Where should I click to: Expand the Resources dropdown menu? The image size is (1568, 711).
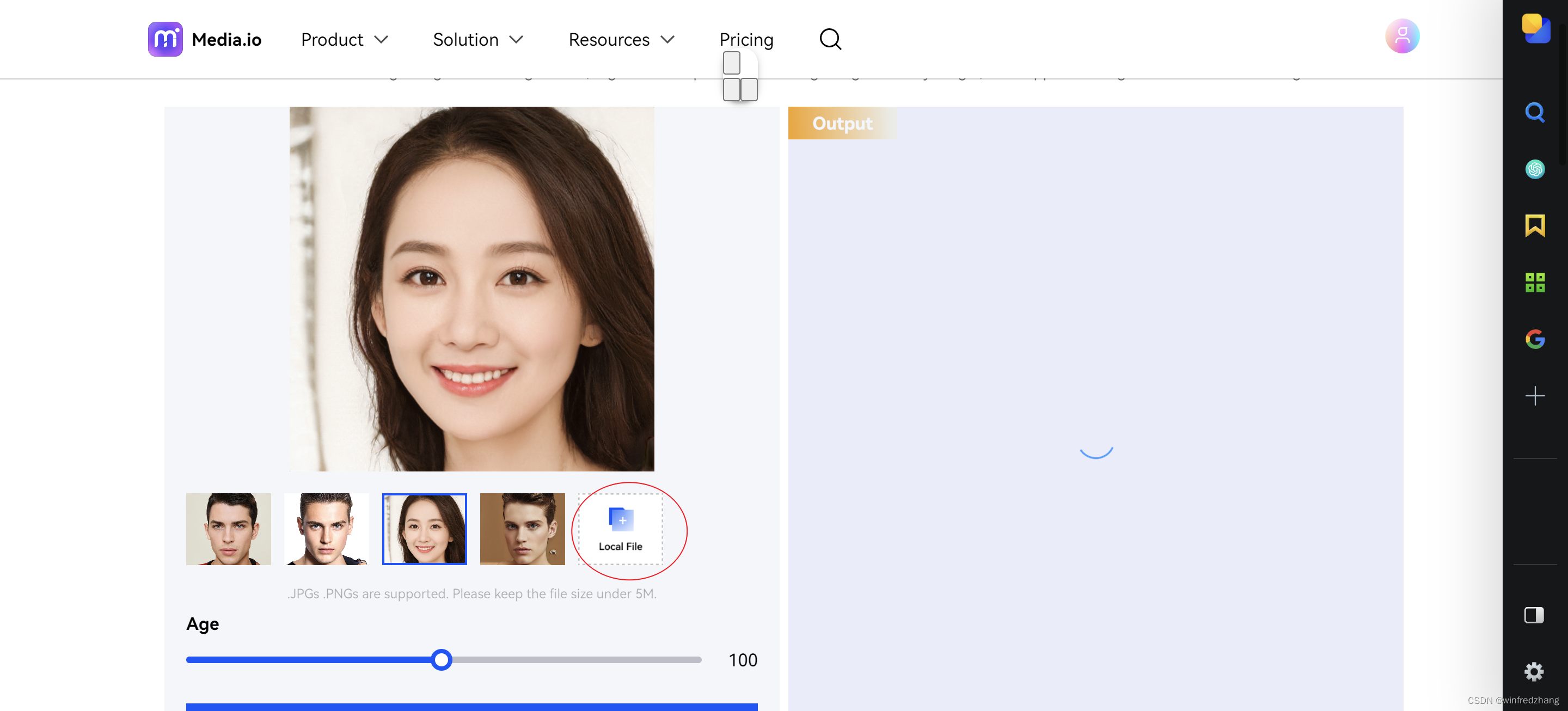[621, 40]
